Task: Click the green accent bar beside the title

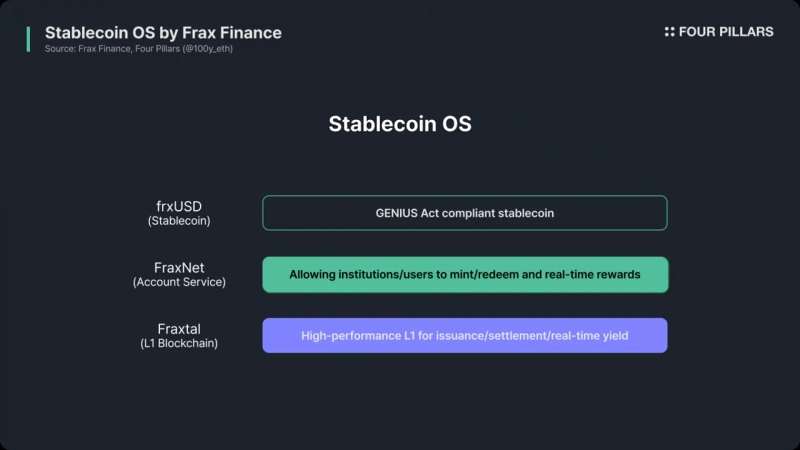Action: (x=29, y=39)
